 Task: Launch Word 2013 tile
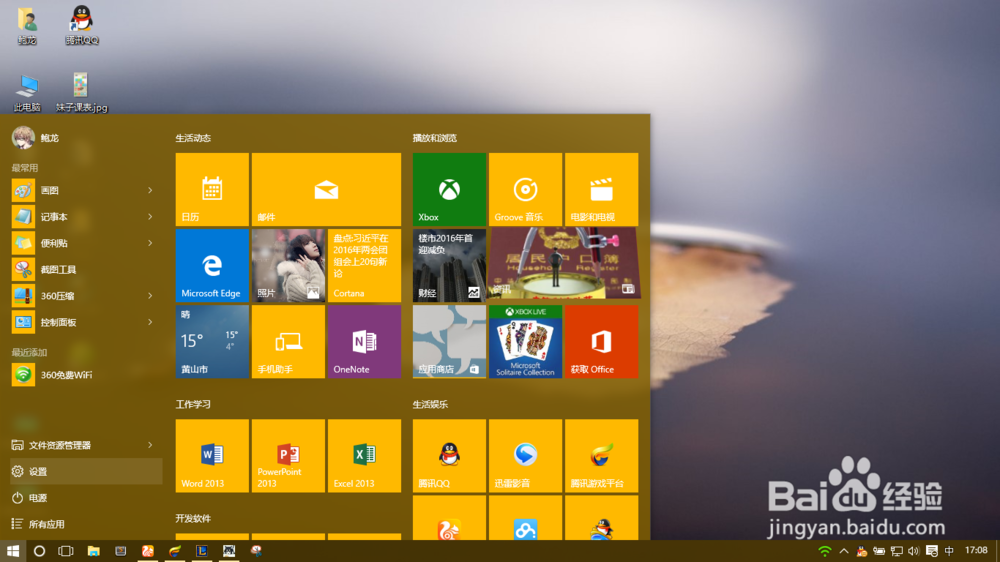pos(212,455)
